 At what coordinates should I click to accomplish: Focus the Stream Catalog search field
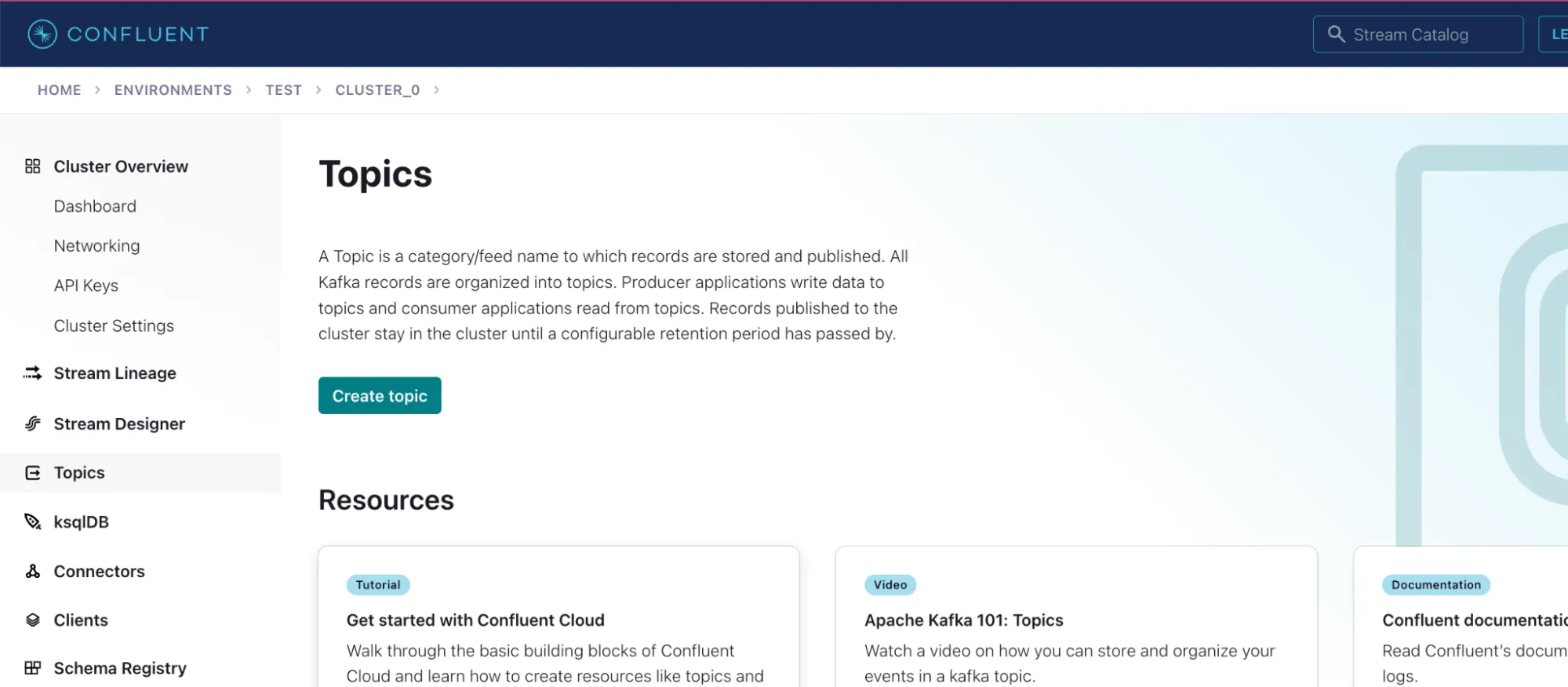1418,35
